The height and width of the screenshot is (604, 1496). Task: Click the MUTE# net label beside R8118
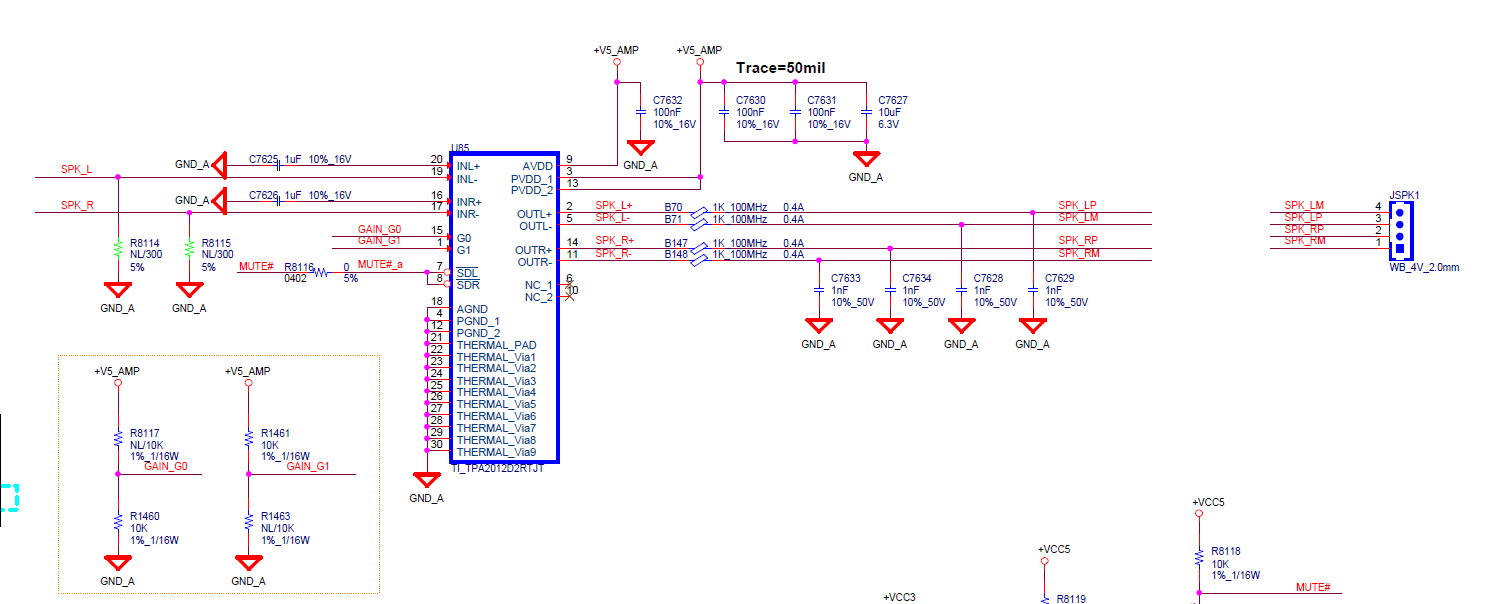click(1313, 587)
